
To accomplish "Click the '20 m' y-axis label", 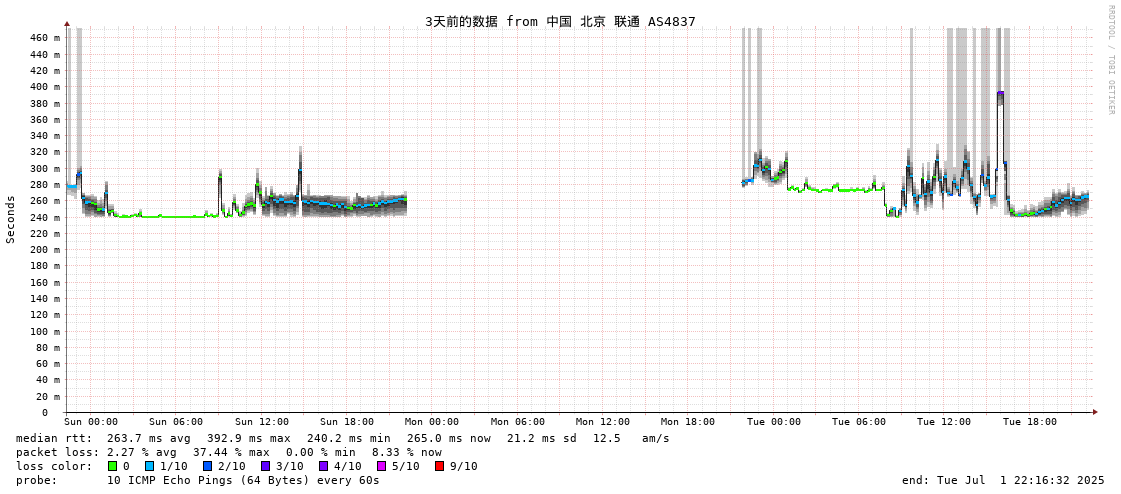I will 49,396.
